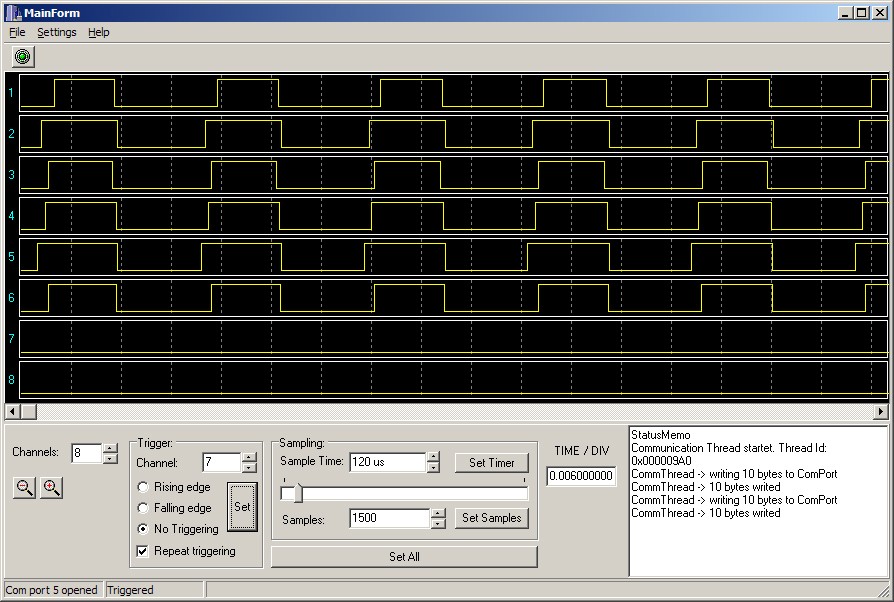Click the zoom in magnifier icon
This screenshot has height=602, width=894.
pos(51,488)
